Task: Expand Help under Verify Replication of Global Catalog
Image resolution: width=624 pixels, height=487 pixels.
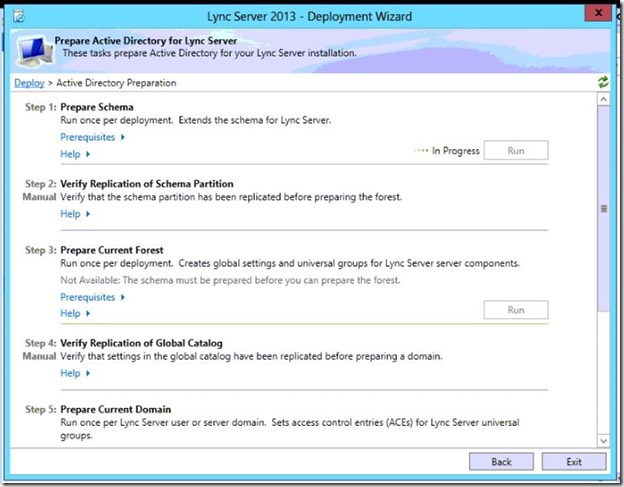Action: [75, 373]
